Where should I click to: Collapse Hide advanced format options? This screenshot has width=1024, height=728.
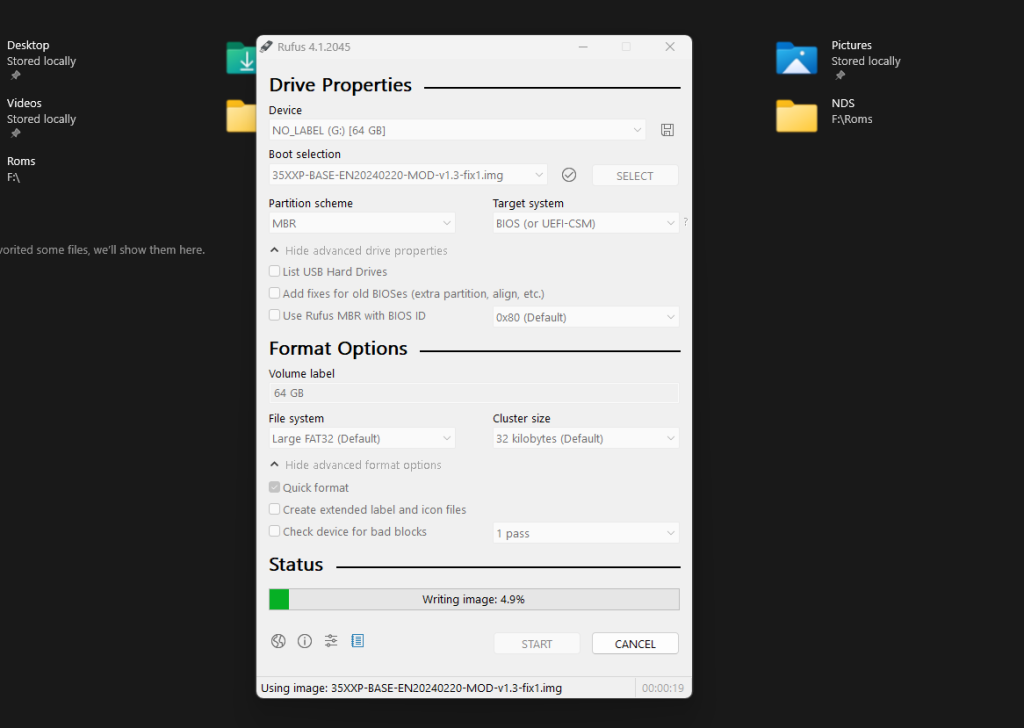pyautogui.click(x=356, y=465)
